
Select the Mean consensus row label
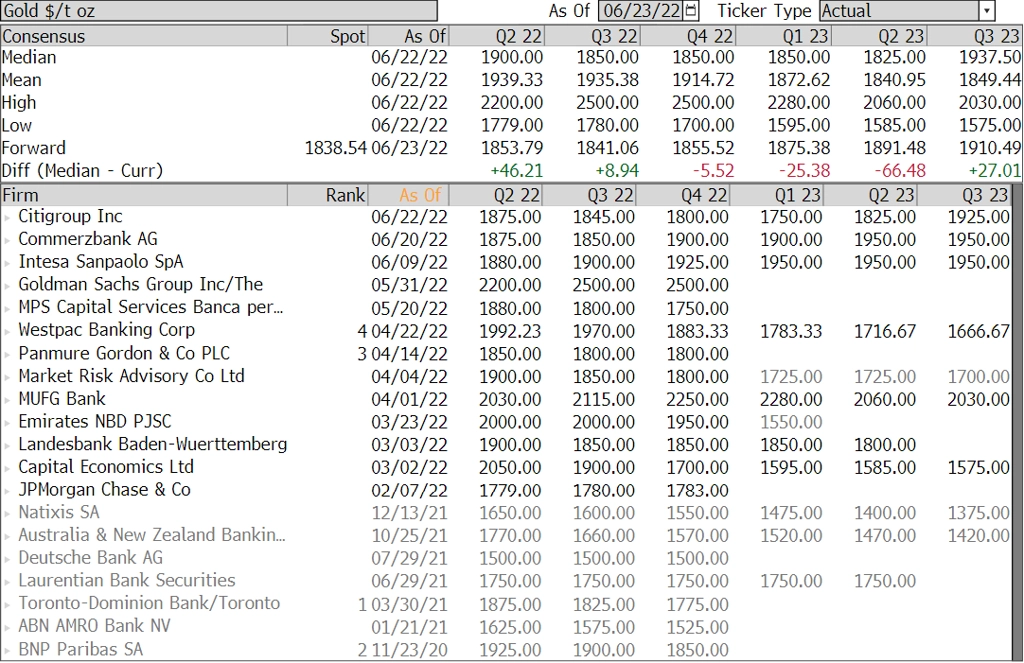tap(22, 80)
